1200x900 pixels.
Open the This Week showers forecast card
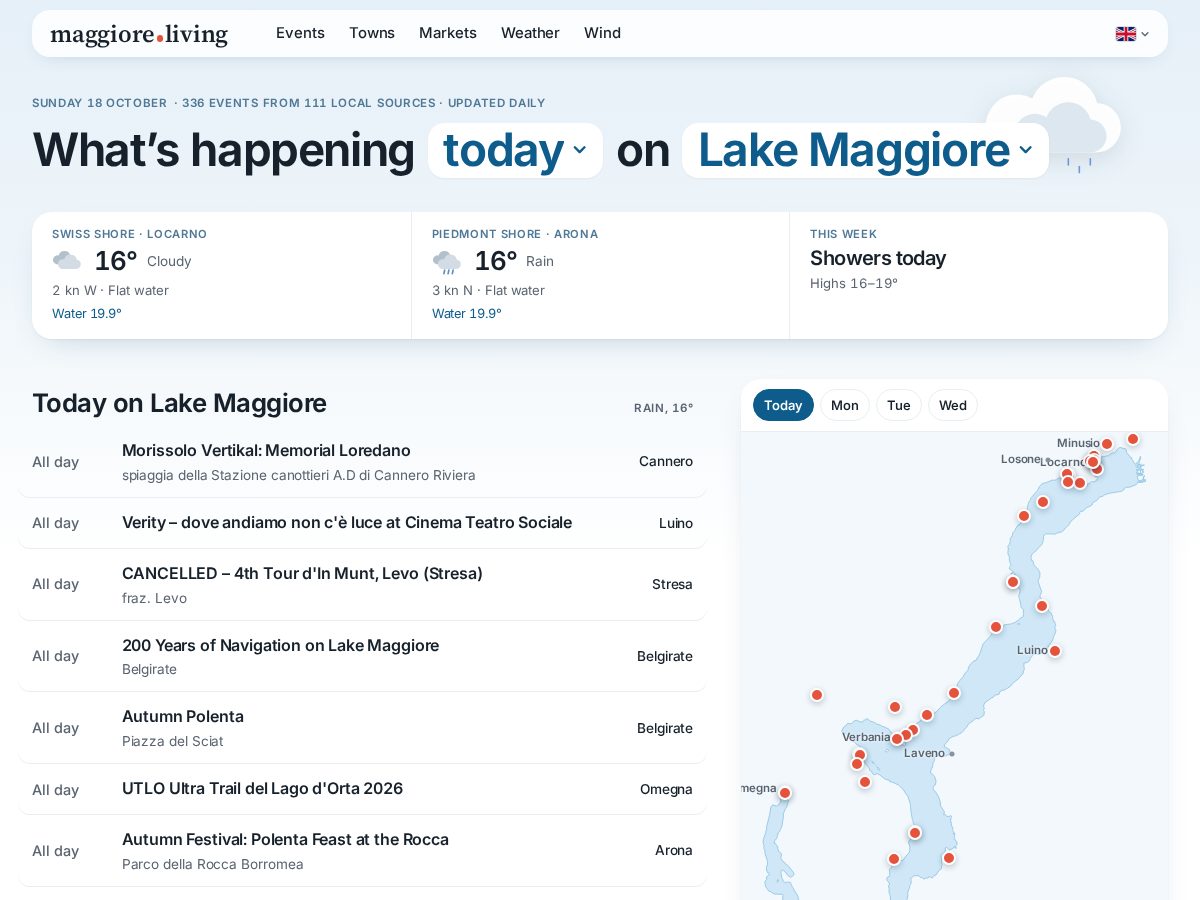(x=978, y=275)
